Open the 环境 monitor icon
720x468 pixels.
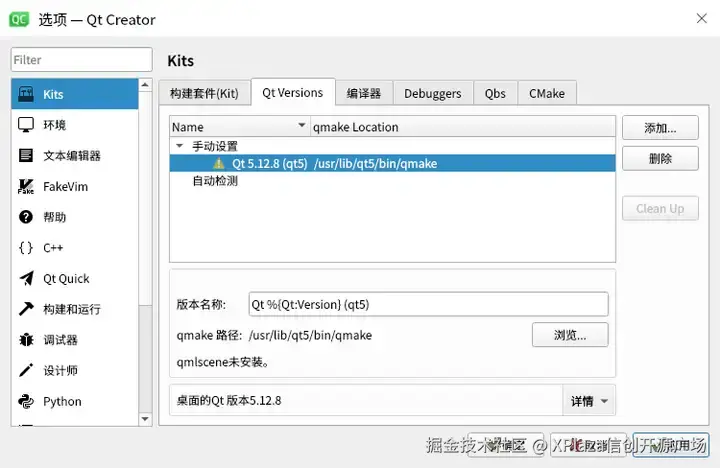coord(26,124)
